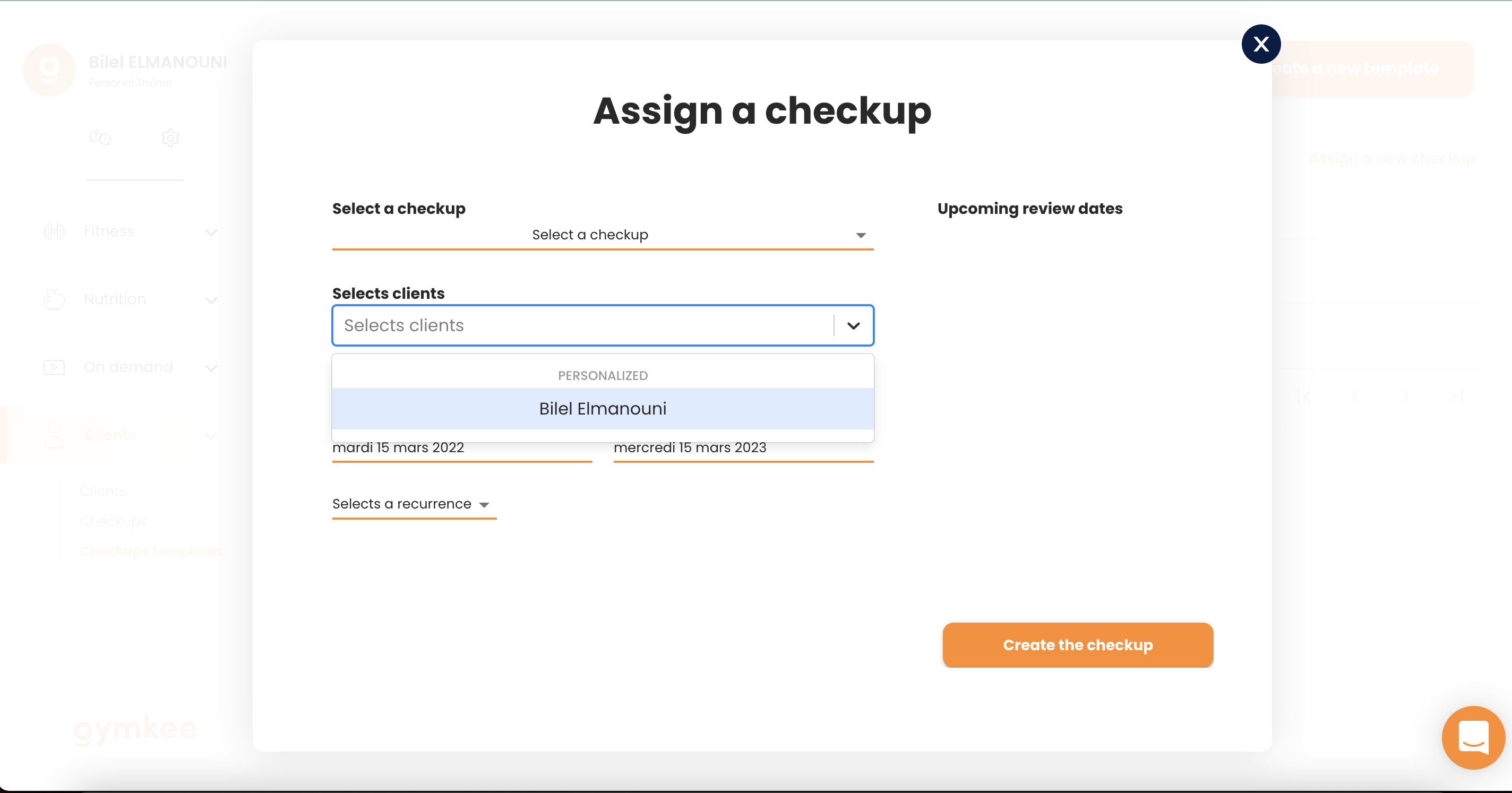Open the Select a checkup dropdown
The width and height of the screenshot is (1512, 793).
[x=603, y=235]
